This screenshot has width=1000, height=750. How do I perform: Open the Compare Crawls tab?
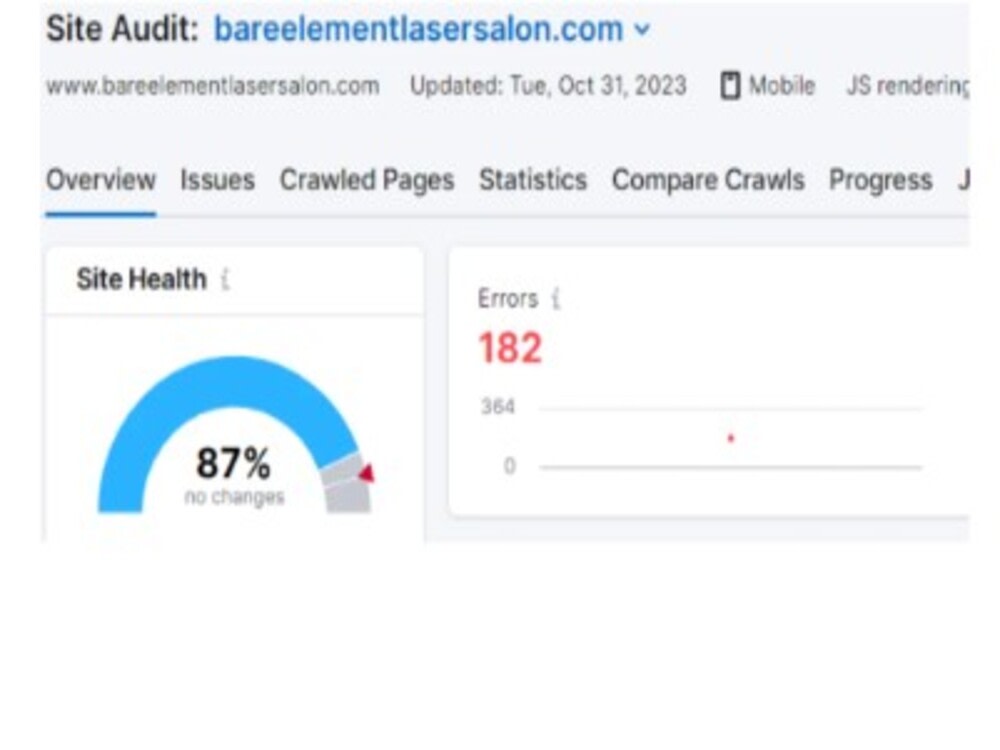coord(708,180)
